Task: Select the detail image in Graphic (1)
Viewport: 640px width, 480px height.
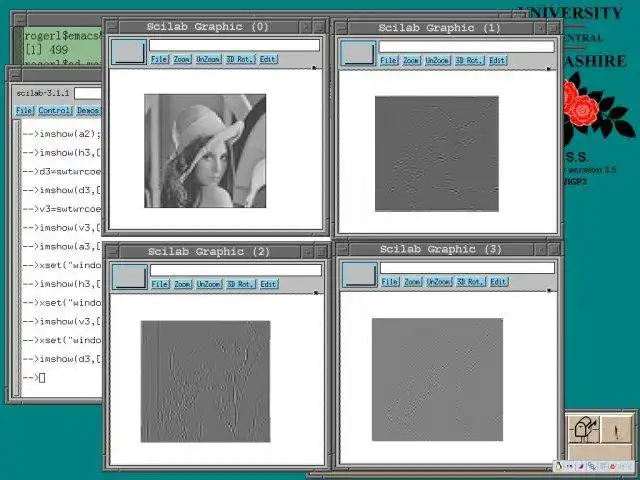Action: 437,154
